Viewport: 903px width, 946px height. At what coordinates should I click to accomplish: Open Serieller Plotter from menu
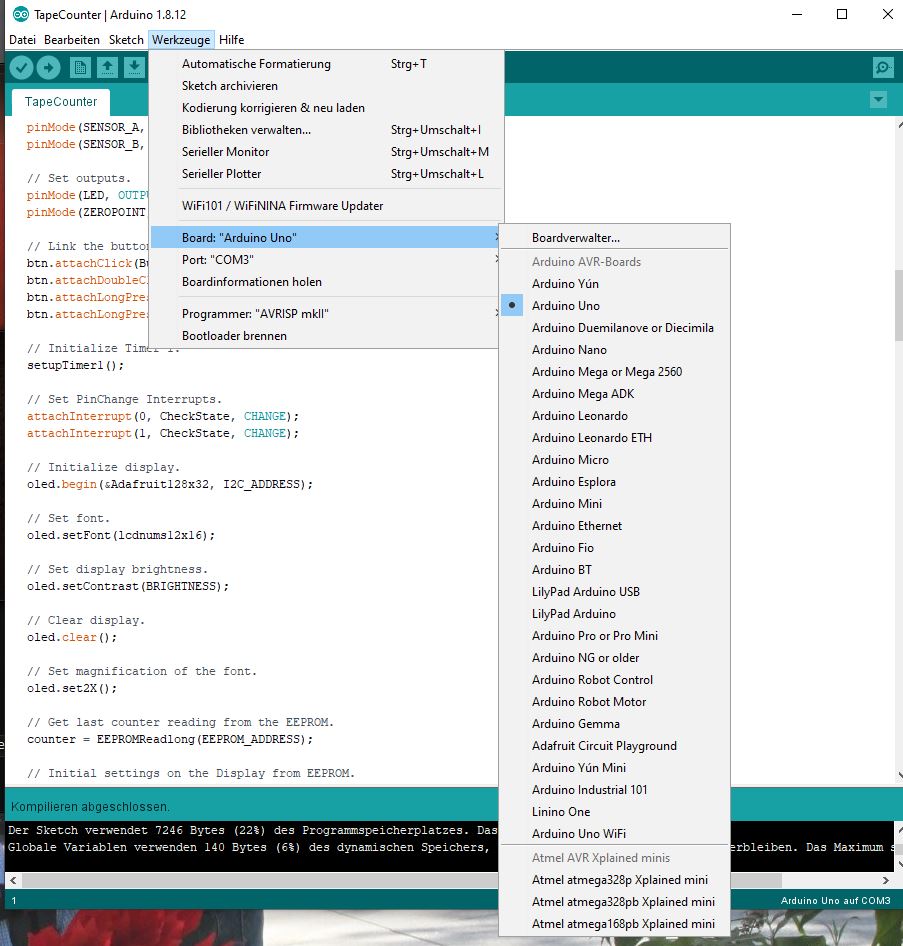click(x=325, y=174)
